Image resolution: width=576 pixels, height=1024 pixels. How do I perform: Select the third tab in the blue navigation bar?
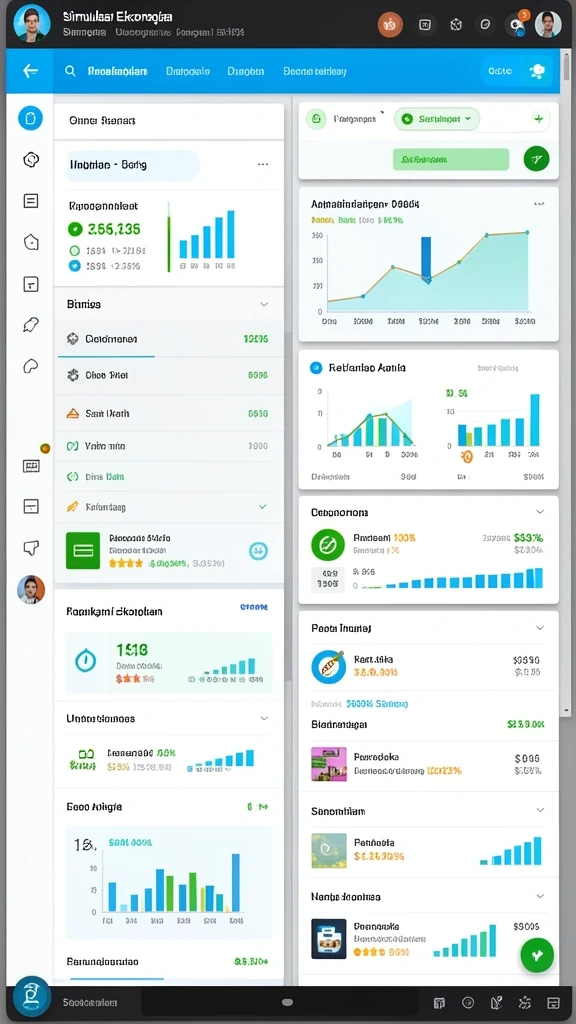tap(246, 71)
